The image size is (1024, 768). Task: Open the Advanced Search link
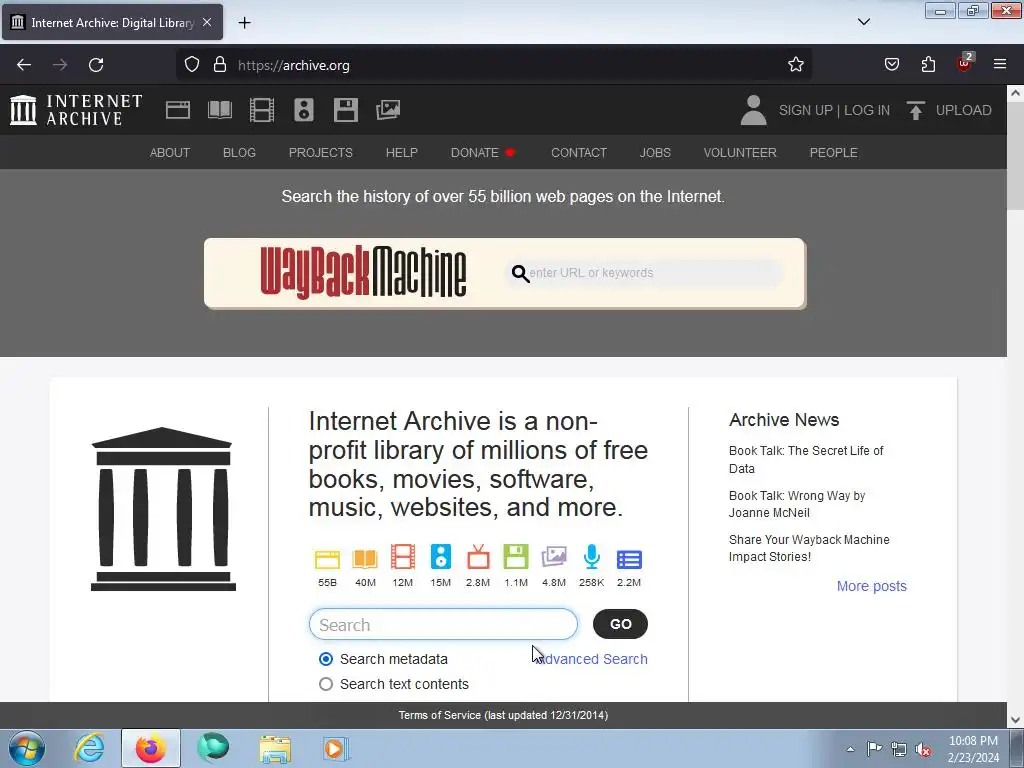pos(592,659)
